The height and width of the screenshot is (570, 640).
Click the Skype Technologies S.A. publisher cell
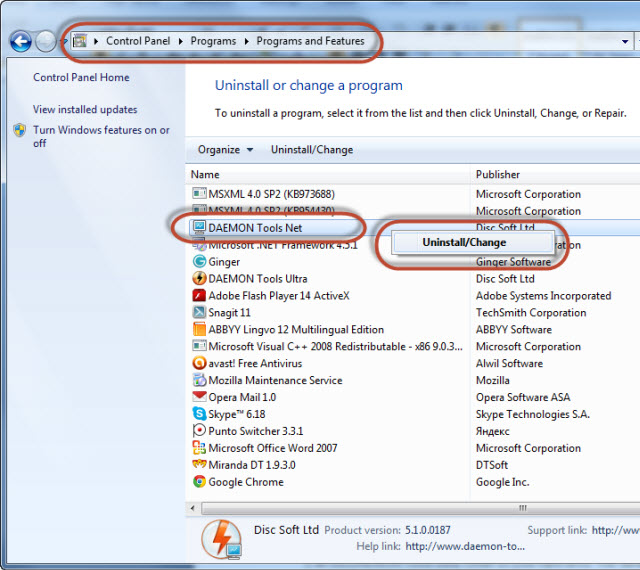[533, 414]
